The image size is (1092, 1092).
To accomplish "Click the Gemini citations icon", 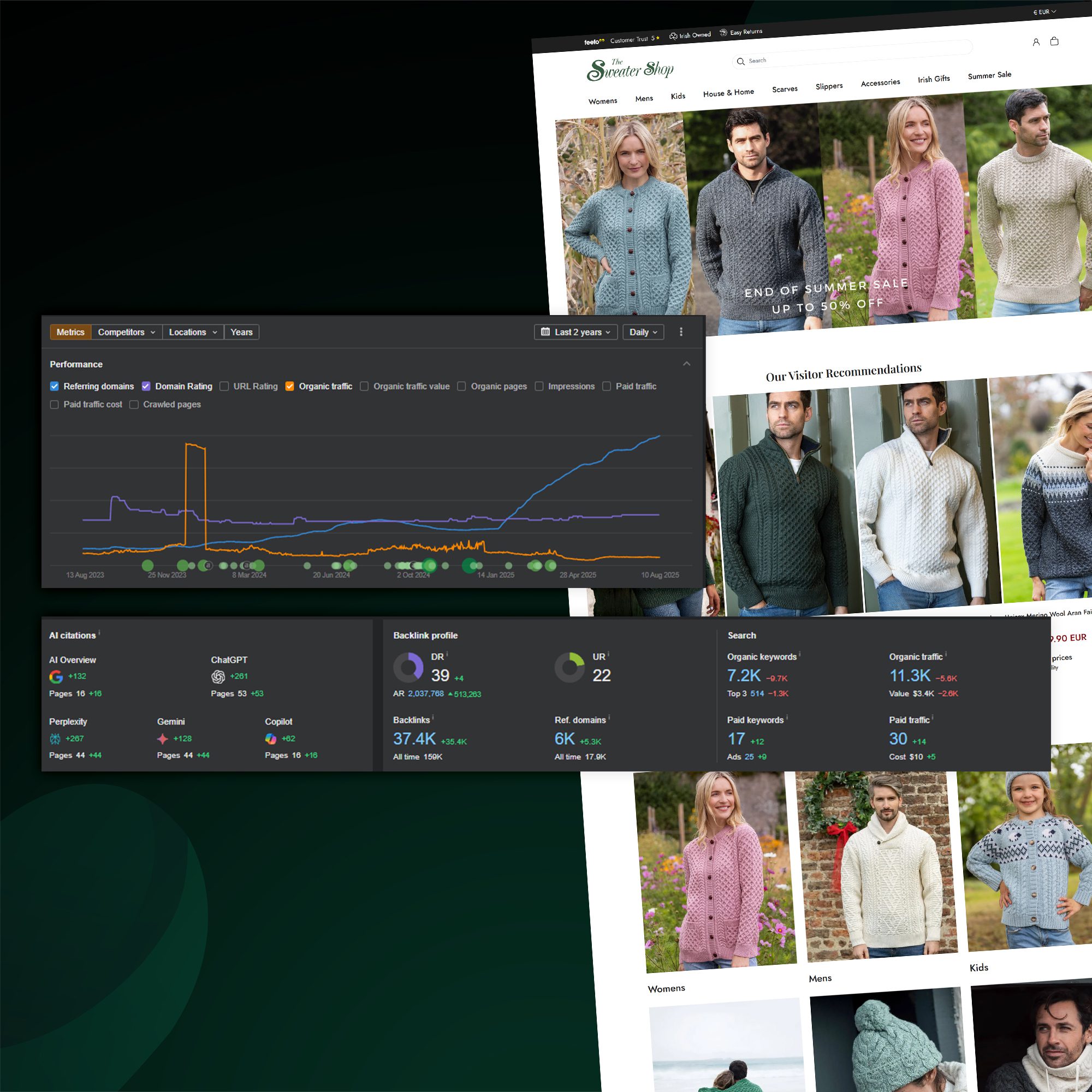I will tap(163, 739).
